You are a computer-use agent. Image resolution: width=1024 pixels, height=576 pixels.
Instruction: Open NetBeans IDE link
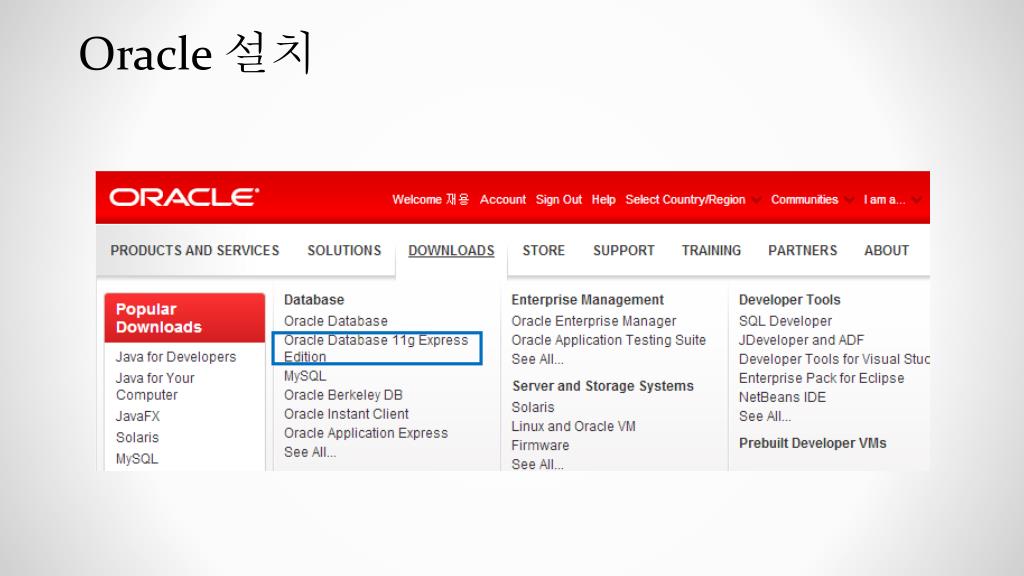click(x=782, y=396)
